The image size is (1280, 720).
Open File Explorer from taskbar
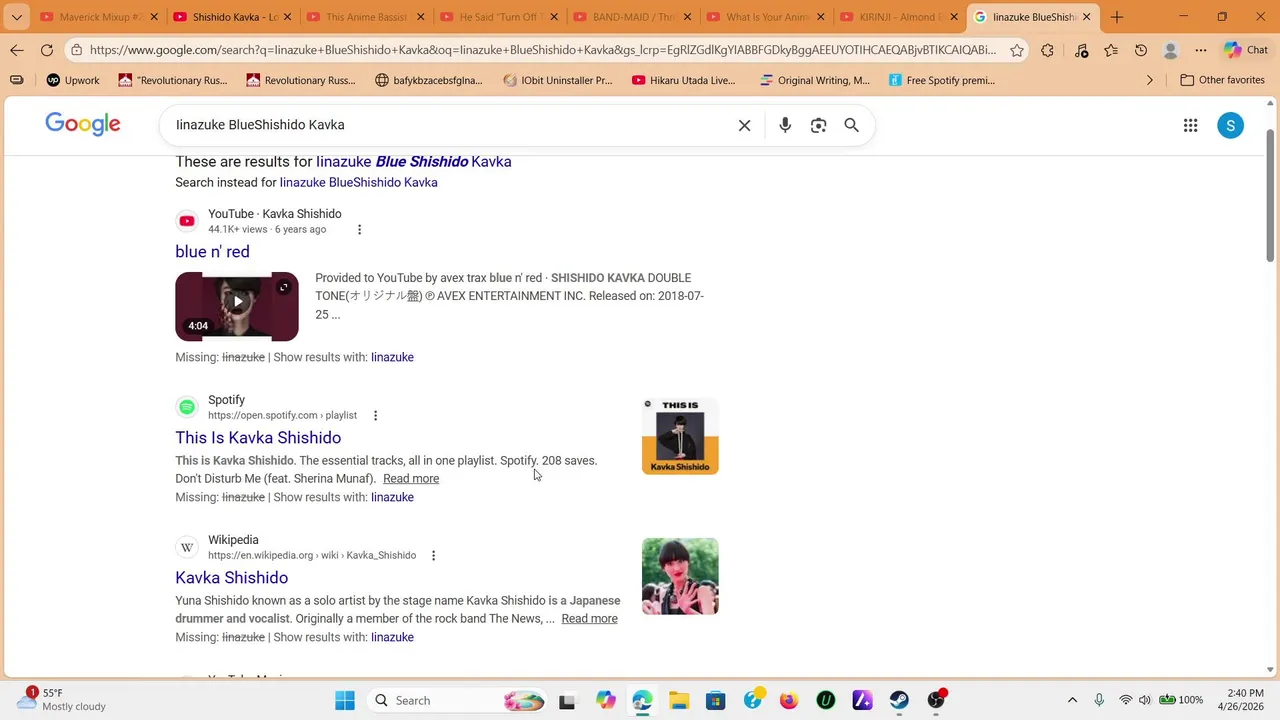[x=679, y=701]
